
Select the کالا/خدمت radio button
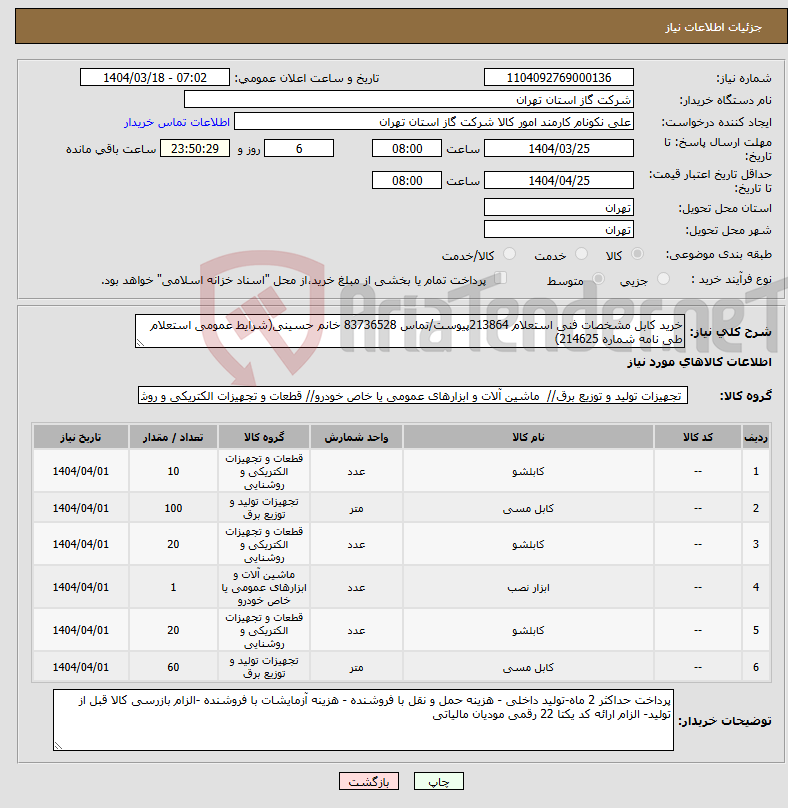(x=509, y=254)
